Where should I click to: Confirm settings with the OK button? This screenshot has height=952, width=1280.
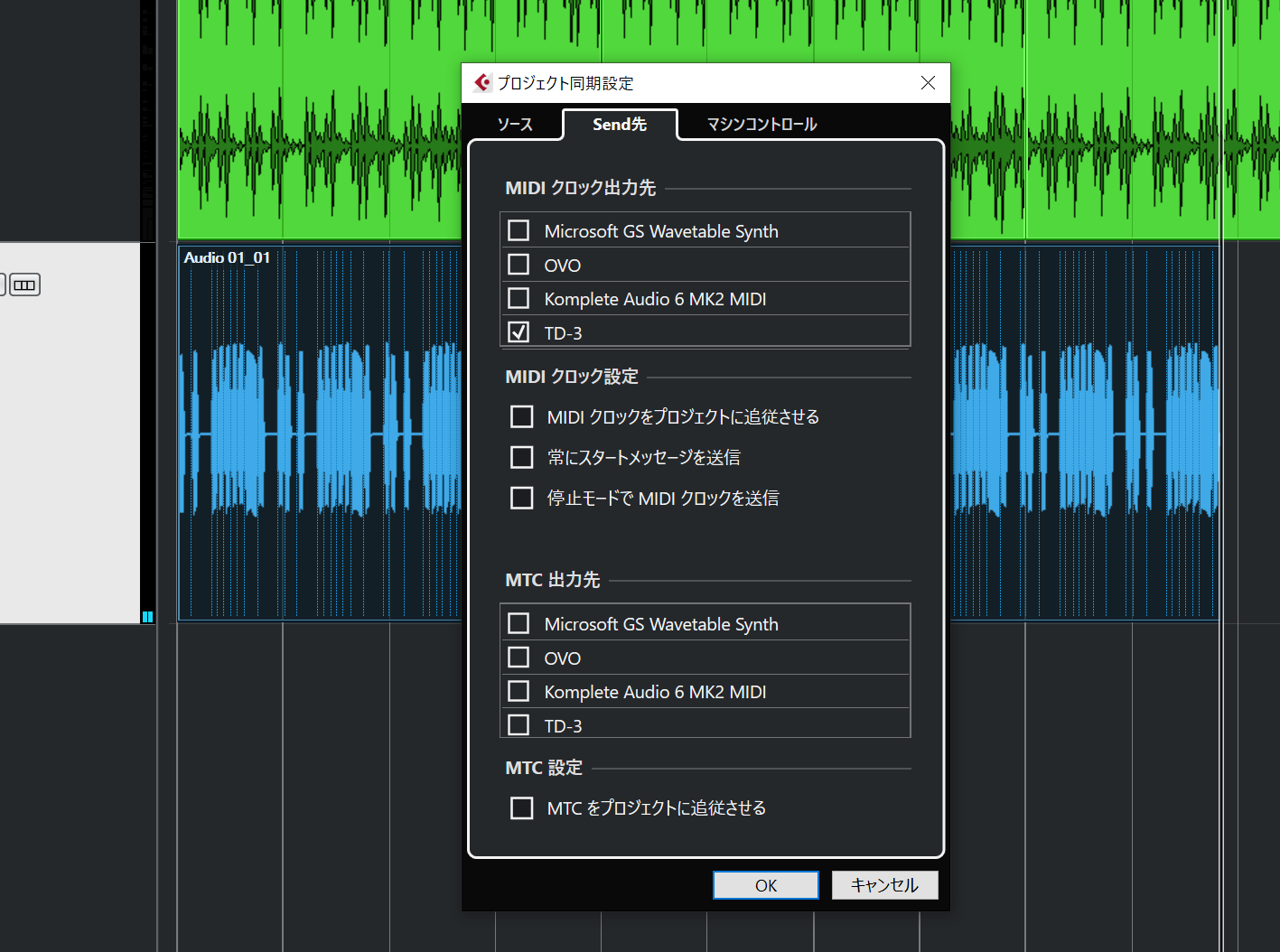coord(766,885)
